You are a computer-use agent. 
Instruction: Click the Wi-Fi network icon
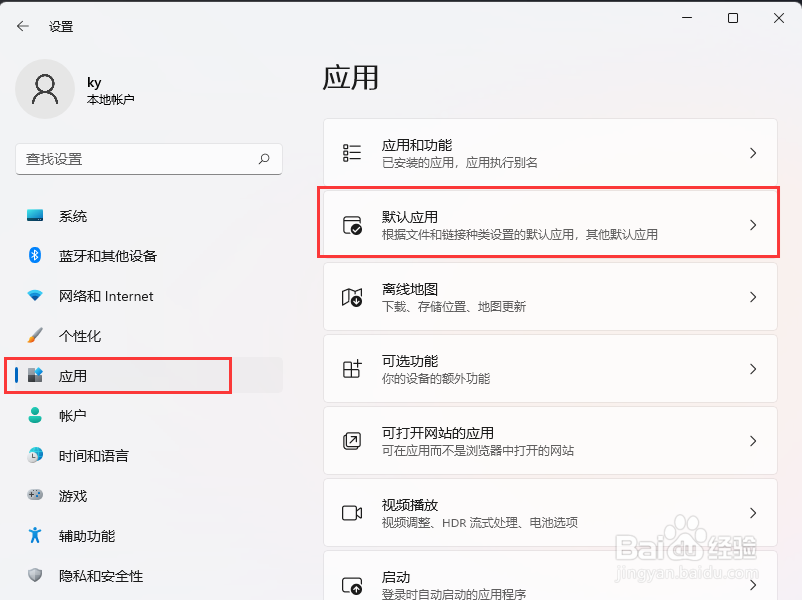coord(35,295)
